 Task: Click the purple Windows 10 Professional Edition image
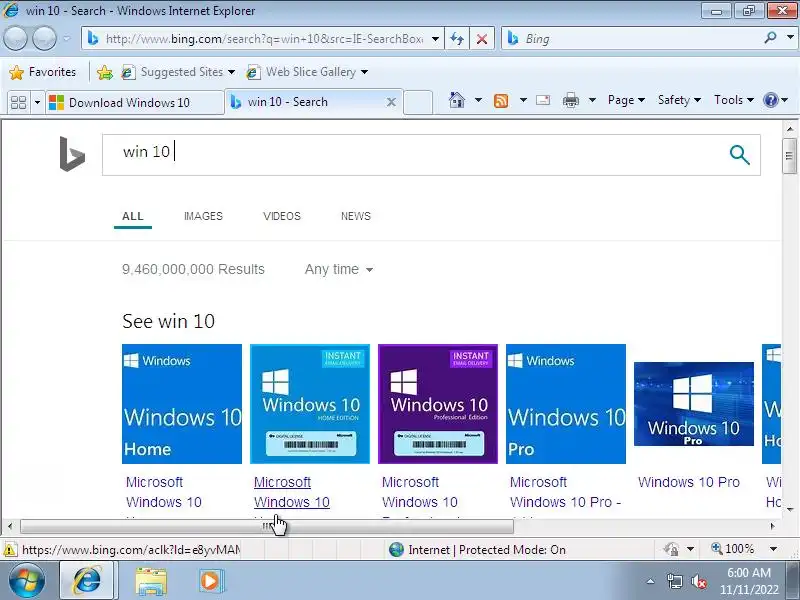[x=438, y=404]
